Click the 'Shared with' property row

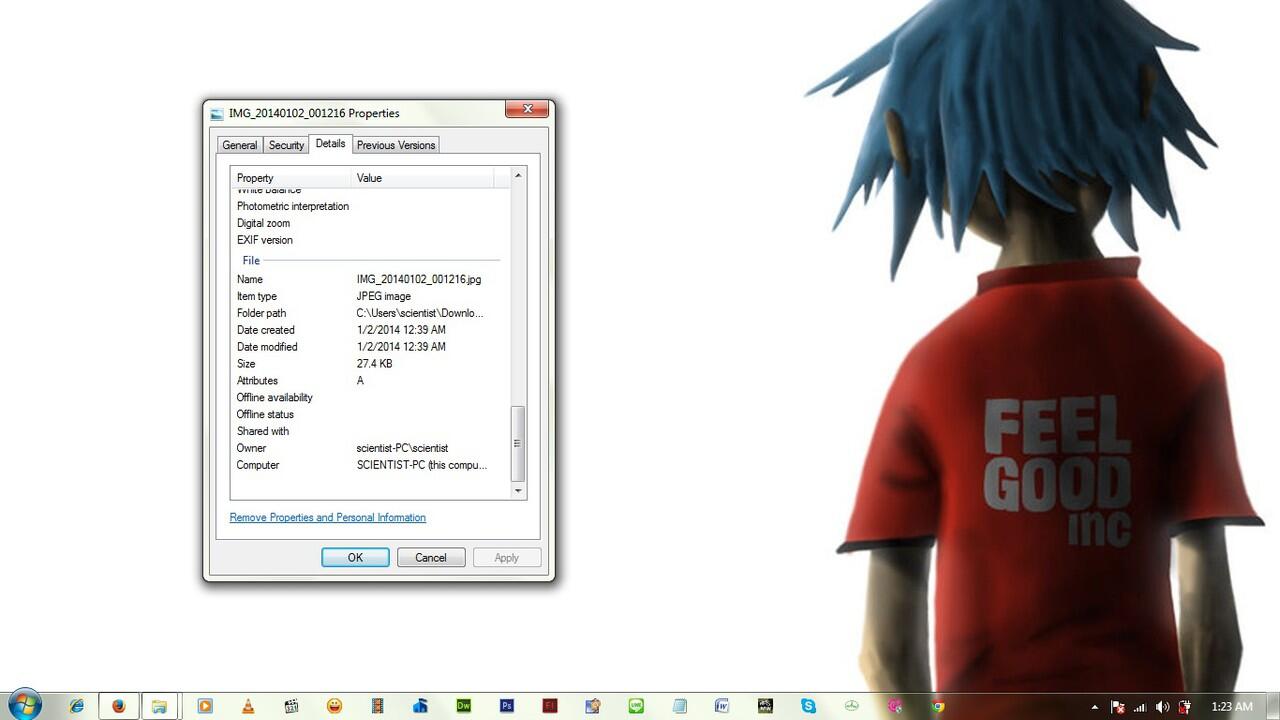(x=368, y=431)
